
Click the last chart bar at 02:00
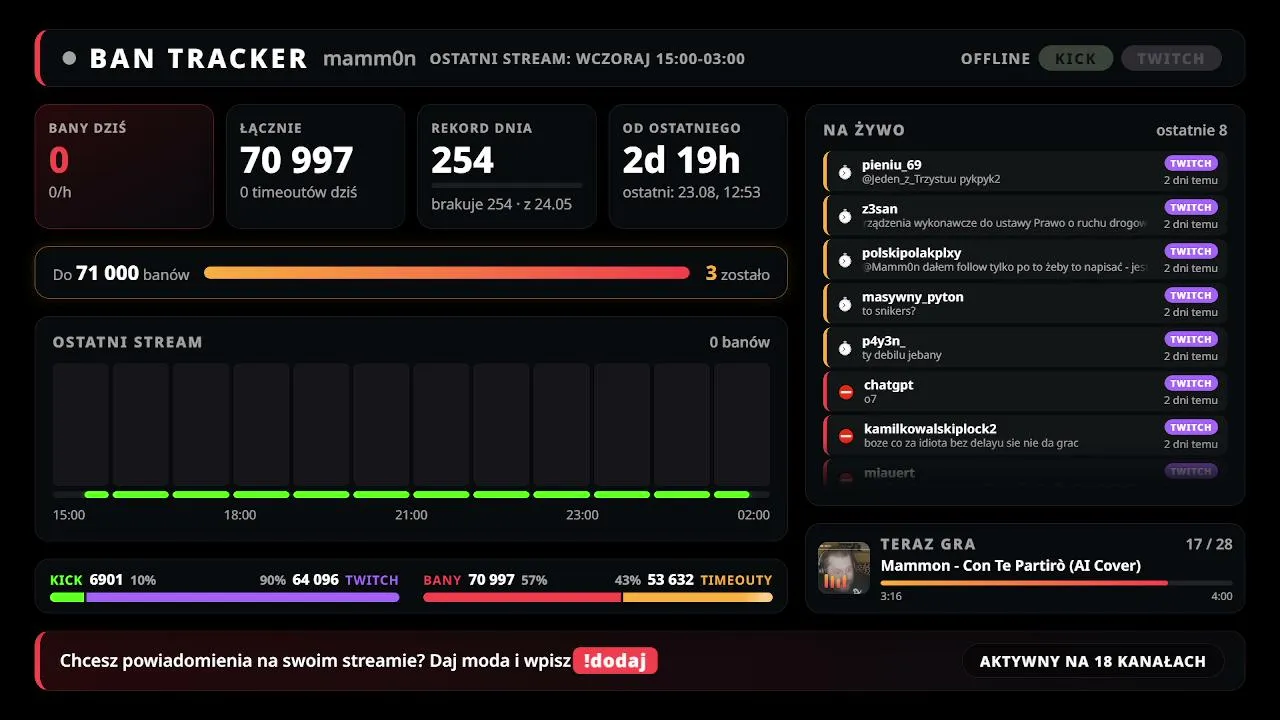point(742,425)
